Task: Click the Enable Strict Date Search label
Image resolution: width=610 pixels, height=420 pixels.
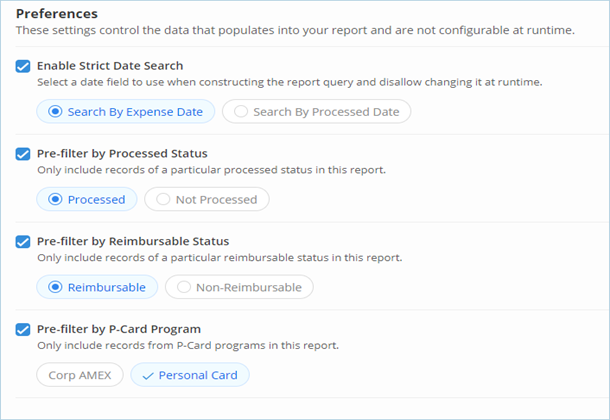Action: pos(110,66)
